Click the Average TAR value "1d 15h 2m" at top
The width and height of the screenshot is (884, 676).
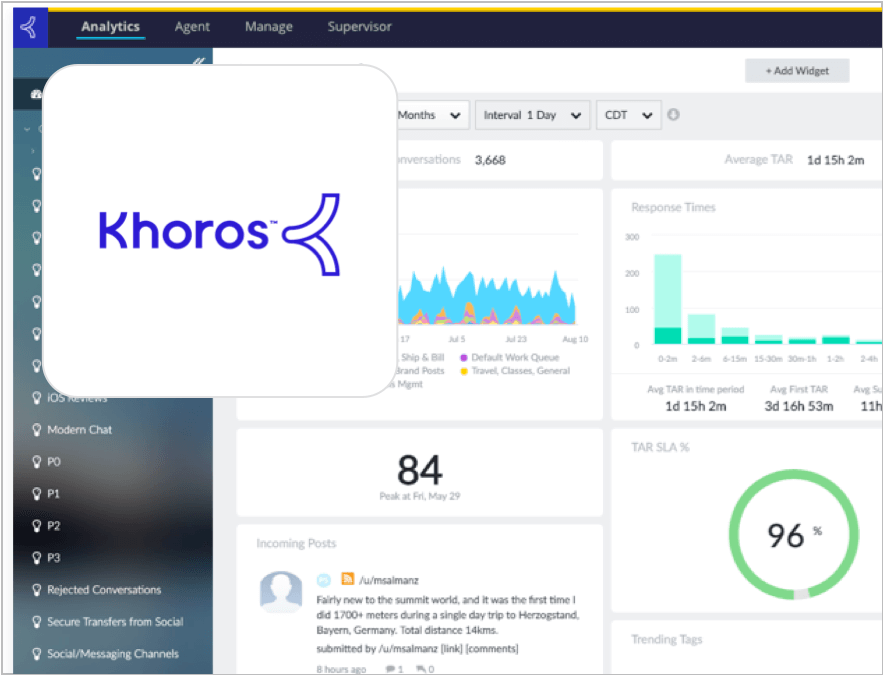[x=836, y=161]
